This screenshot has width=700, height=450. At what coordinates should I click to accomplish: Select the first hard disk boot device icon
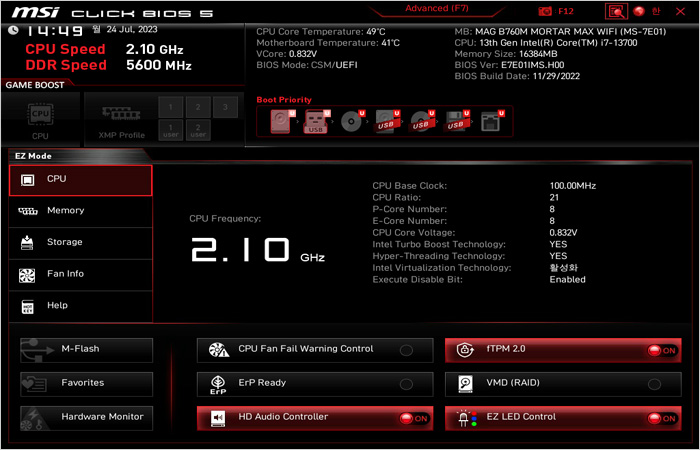point(277,122)
